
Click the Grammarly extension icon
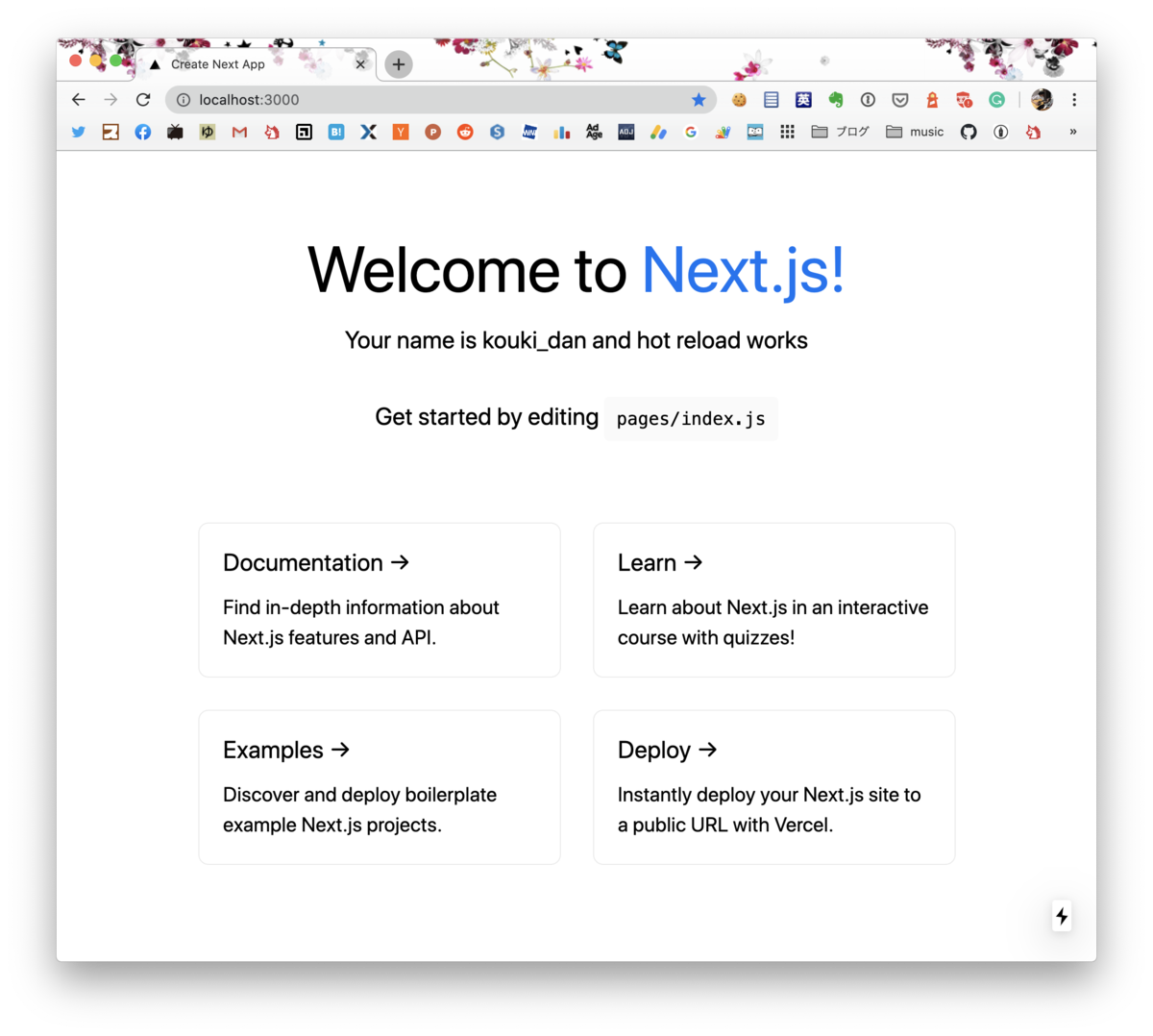click(997, 100)
